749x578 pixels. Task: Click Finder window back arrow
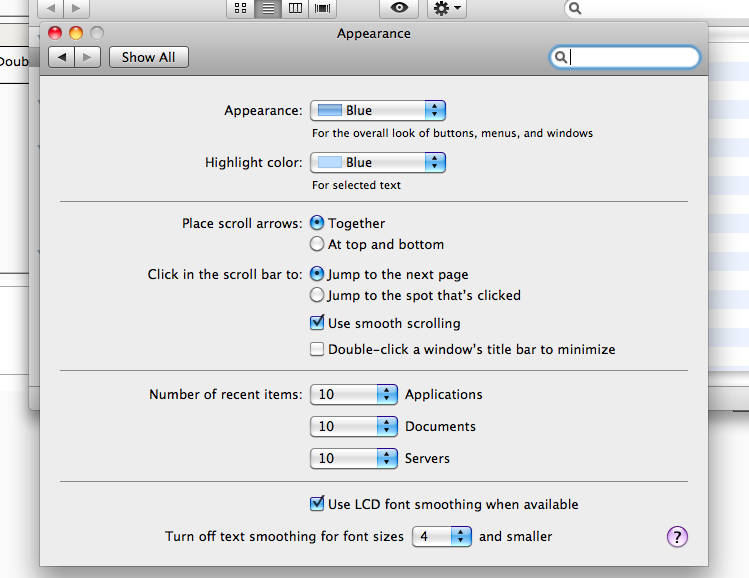(51, 8)
